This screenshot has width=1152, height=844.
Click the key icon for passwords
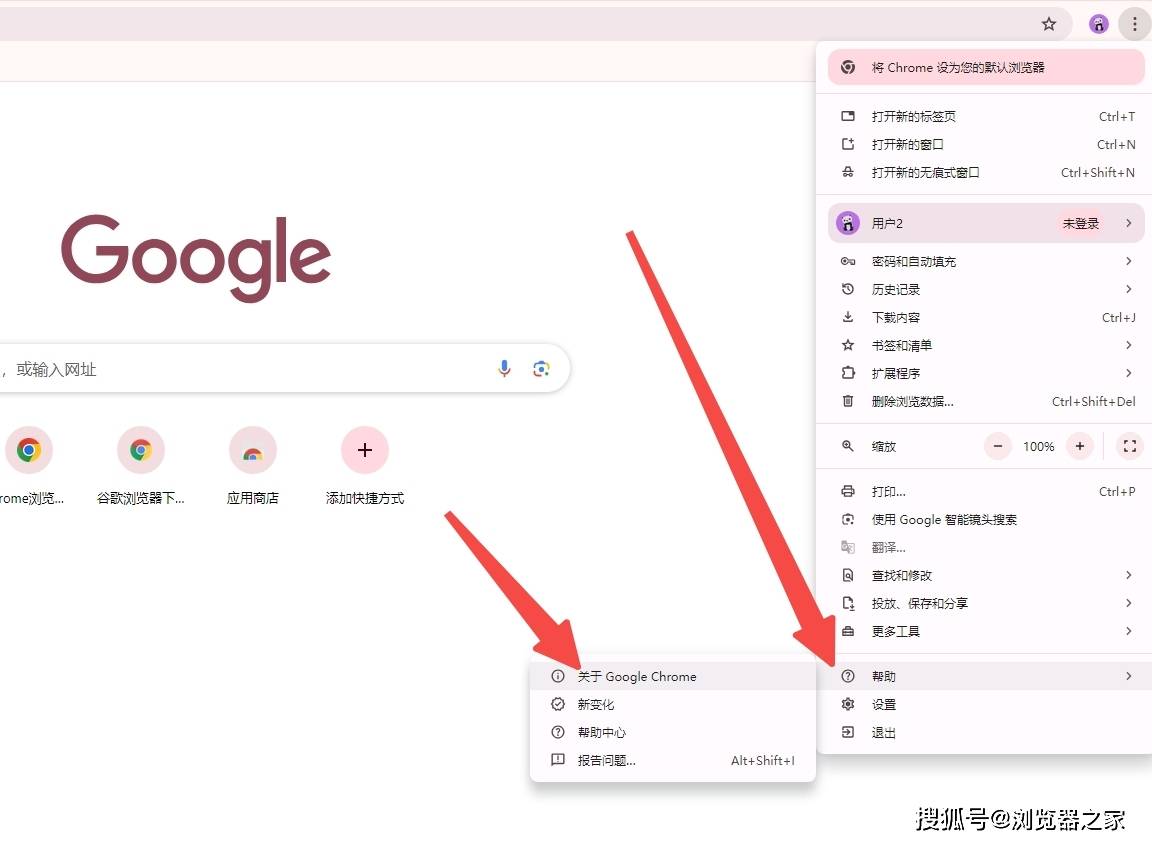pyautogui.click(x=848, y=262)
